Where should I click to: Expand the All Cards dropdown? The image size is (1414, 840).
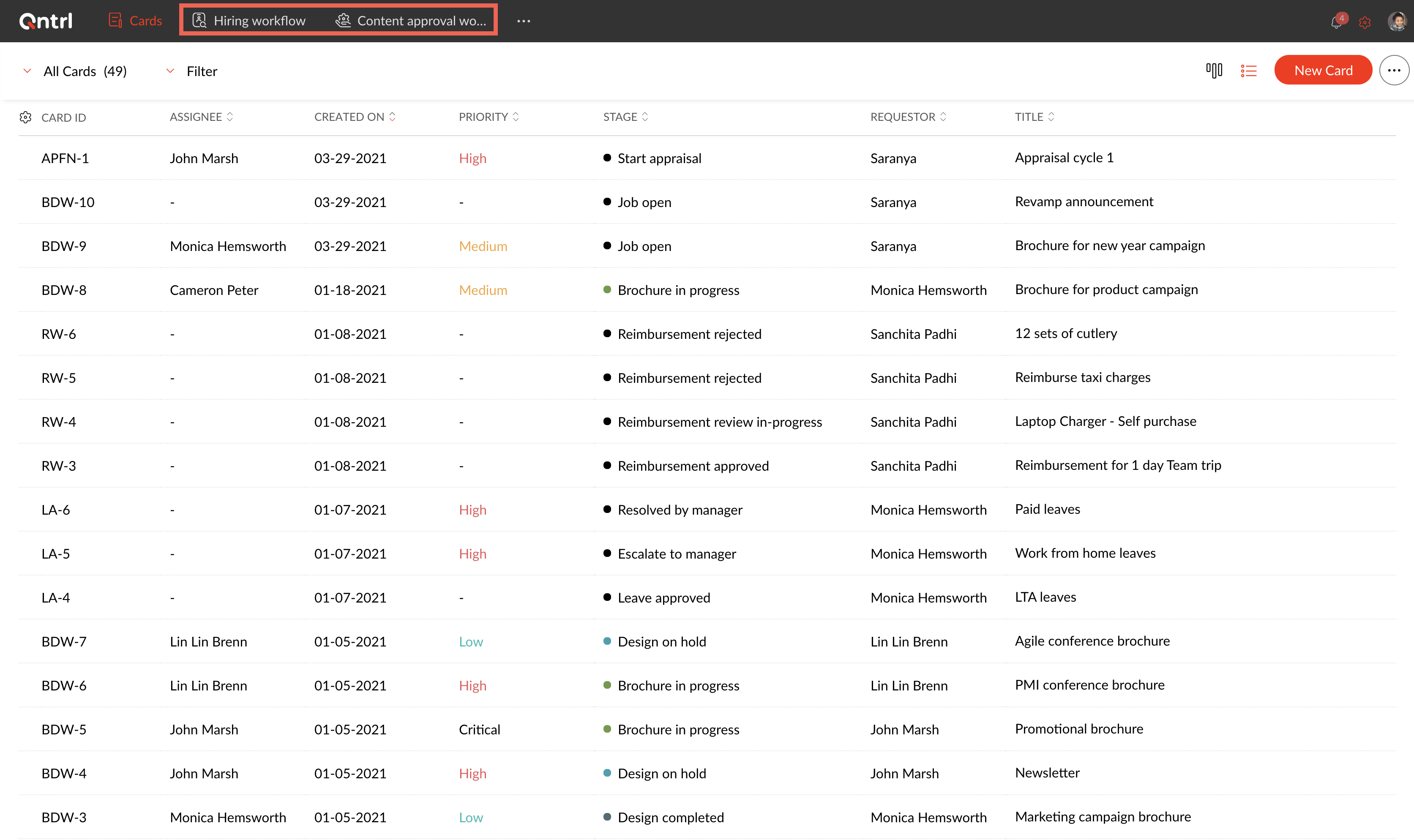27,71
